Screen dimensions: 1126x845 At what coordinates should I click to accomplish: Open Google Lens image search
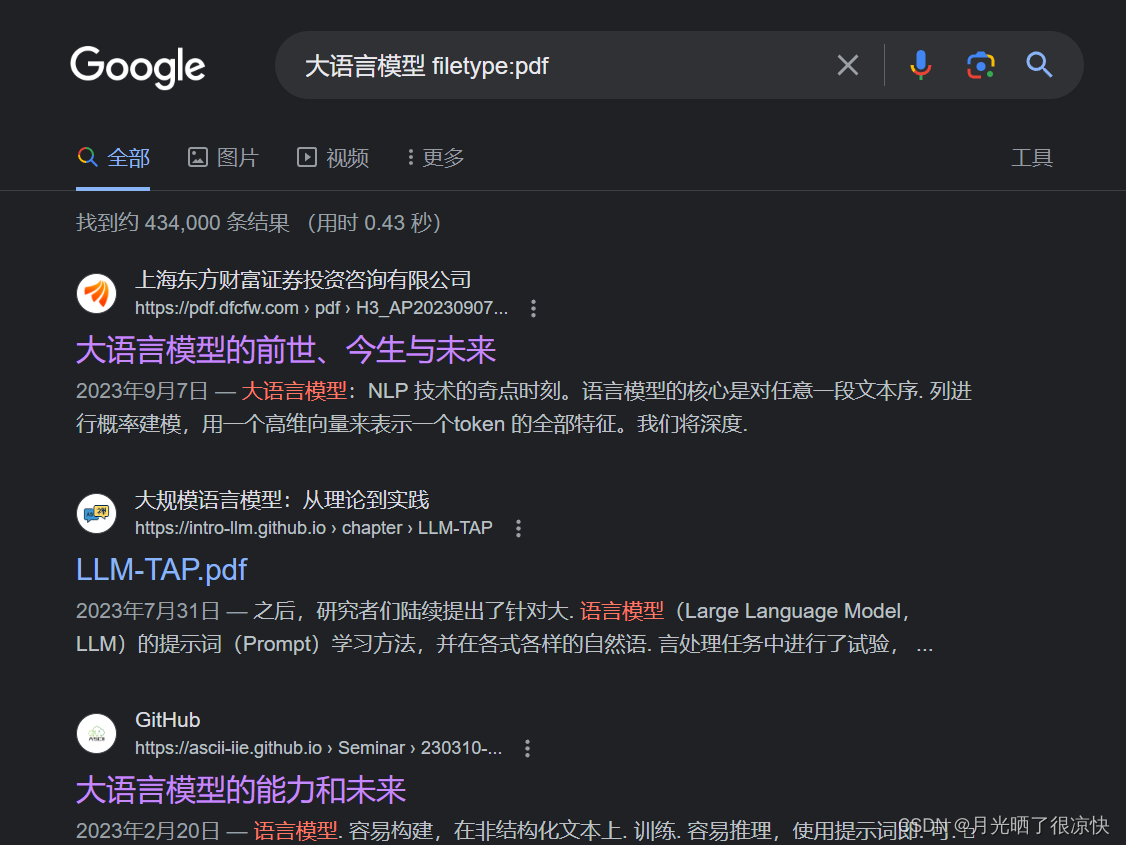coord(980,65)
